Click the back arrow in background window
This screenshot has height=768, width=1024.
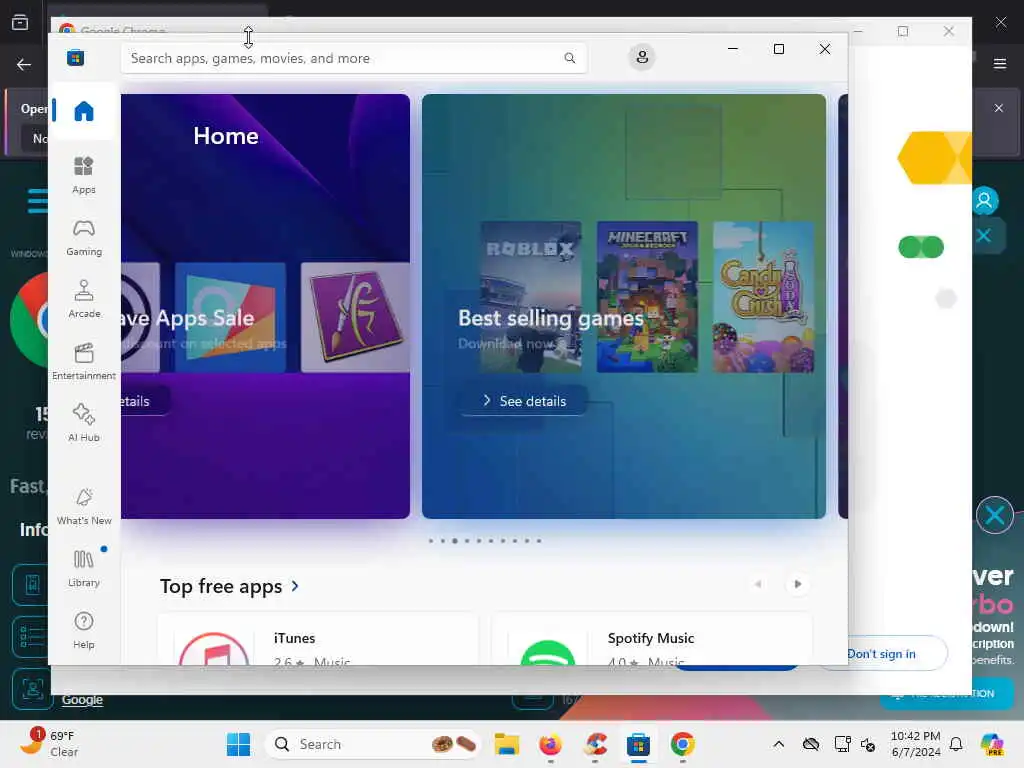click(x=24, y=64)
